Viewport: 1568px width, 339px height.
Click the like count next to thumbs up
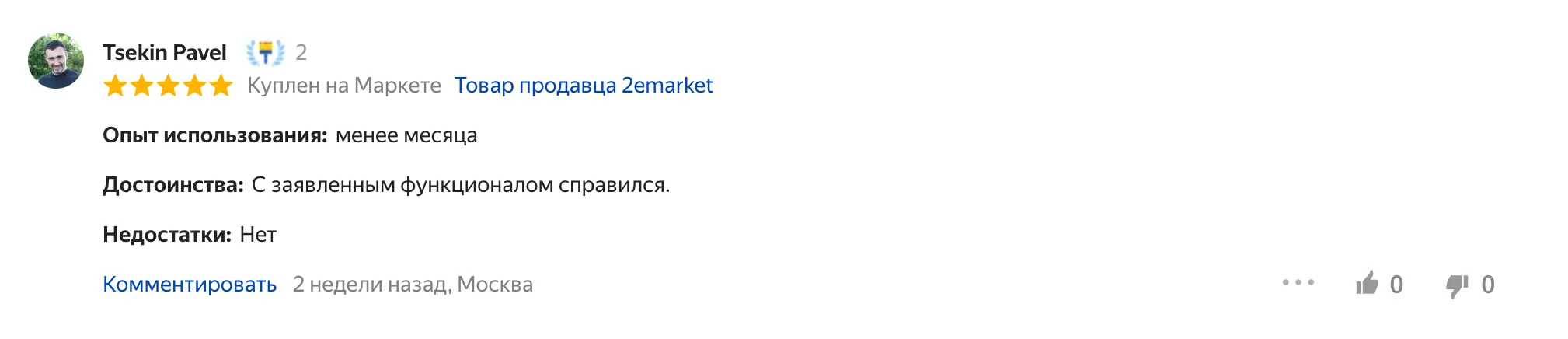[x=1396, y=285]
